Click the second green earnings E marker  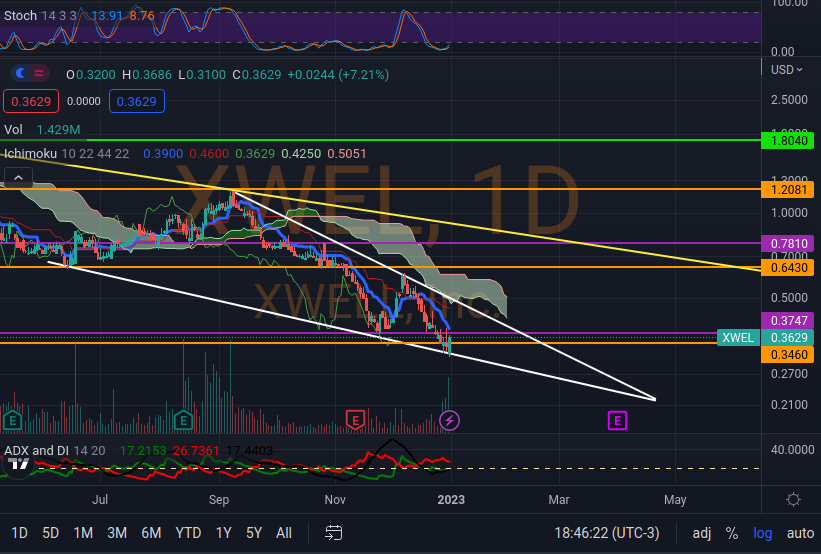click(x=183, y=420)
